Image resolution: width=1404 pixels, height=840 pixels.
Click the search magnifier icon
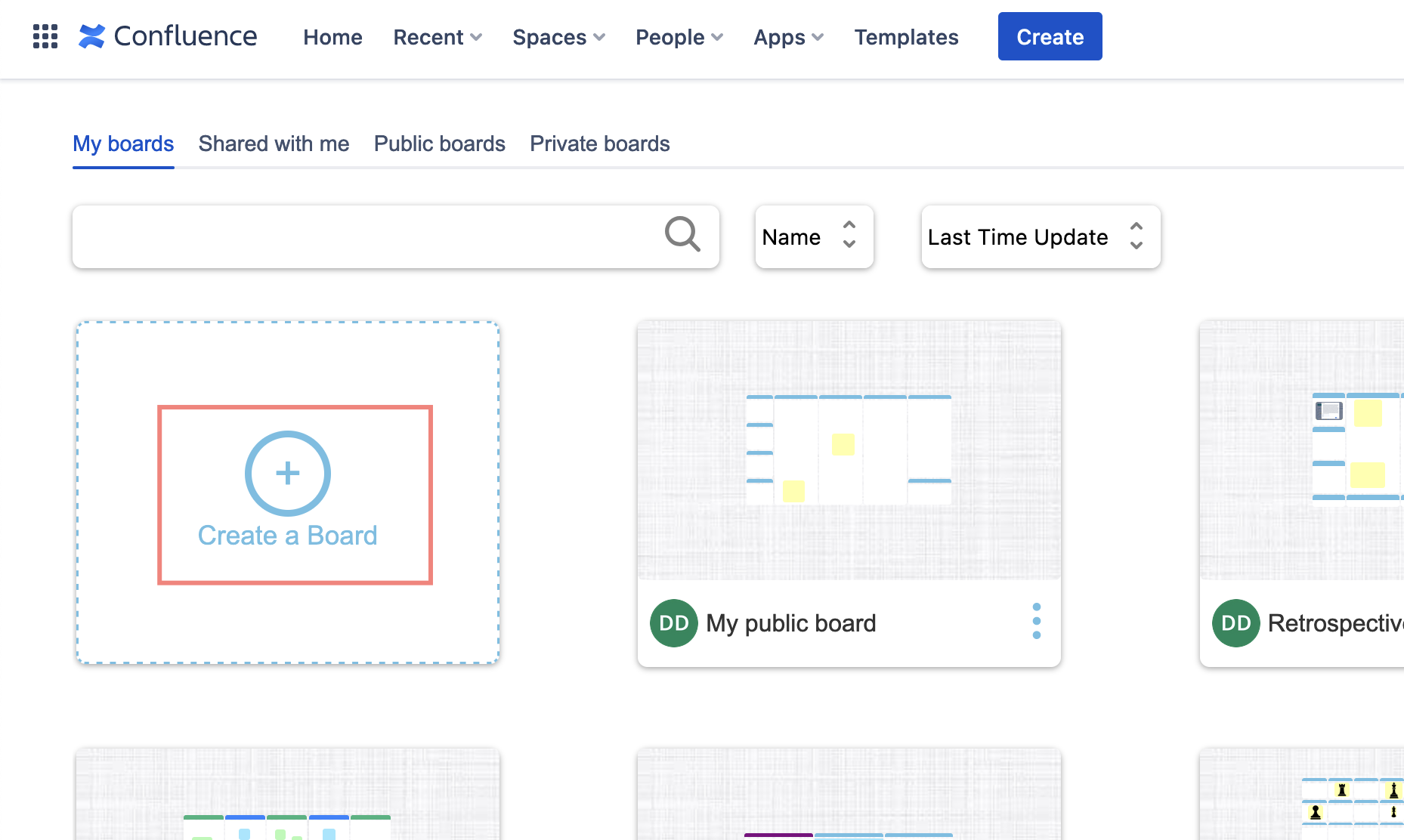682,234
